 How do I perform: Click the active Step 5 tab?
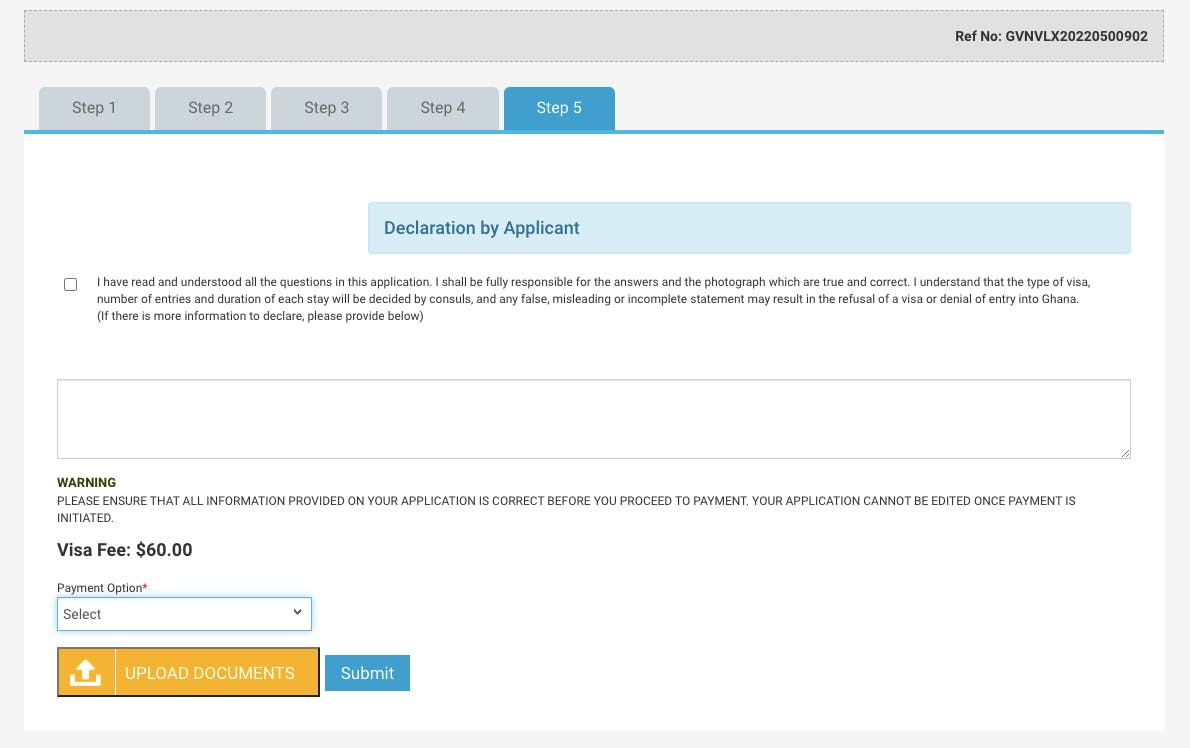[559, 108]
